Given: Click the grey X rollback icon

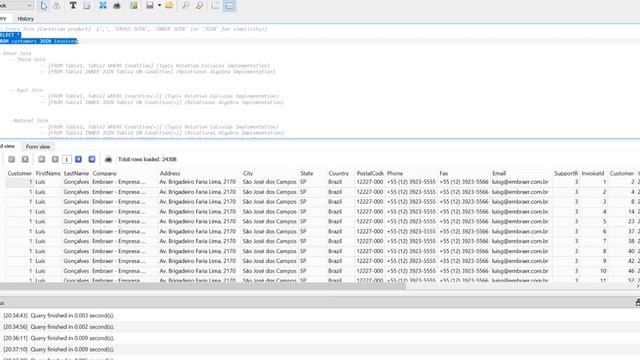Looking at the screenshot, I should pos(25,159).
